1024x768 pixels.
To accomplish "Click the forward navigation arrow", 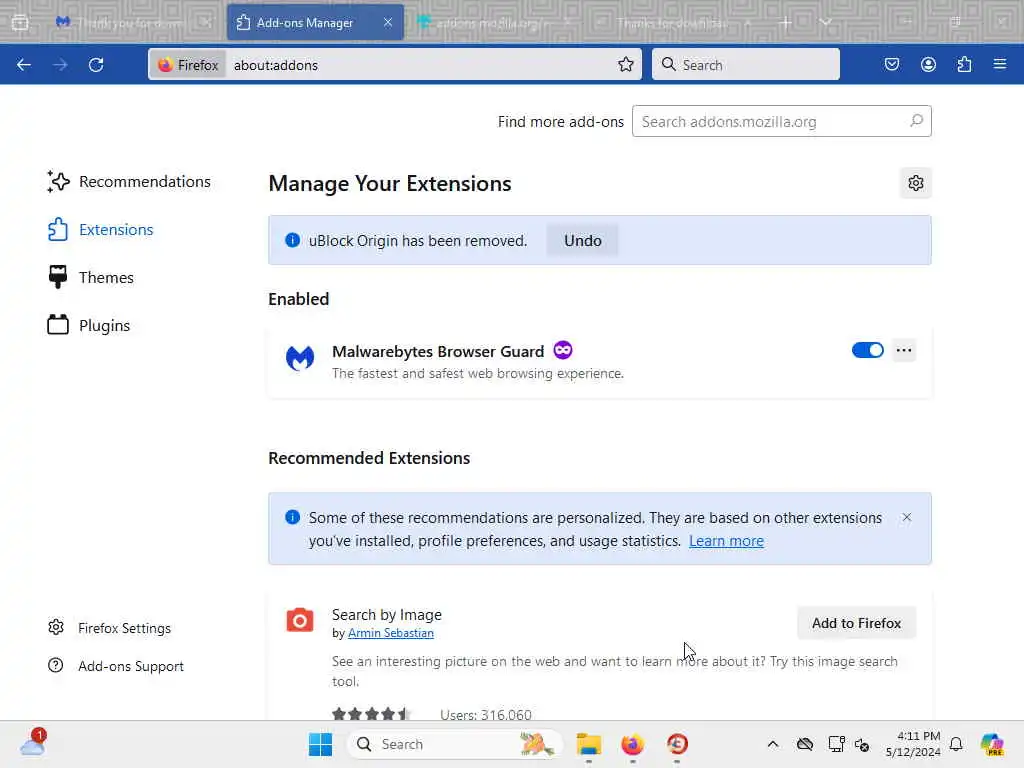I will click(x=60, y=65).
